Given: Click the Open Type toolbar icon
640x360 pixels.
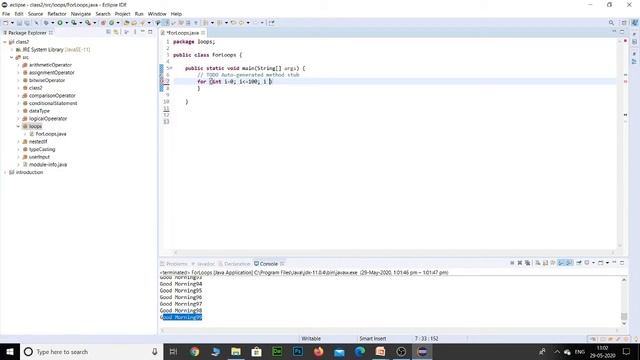Looking at the screenshot, I should 126,23.
